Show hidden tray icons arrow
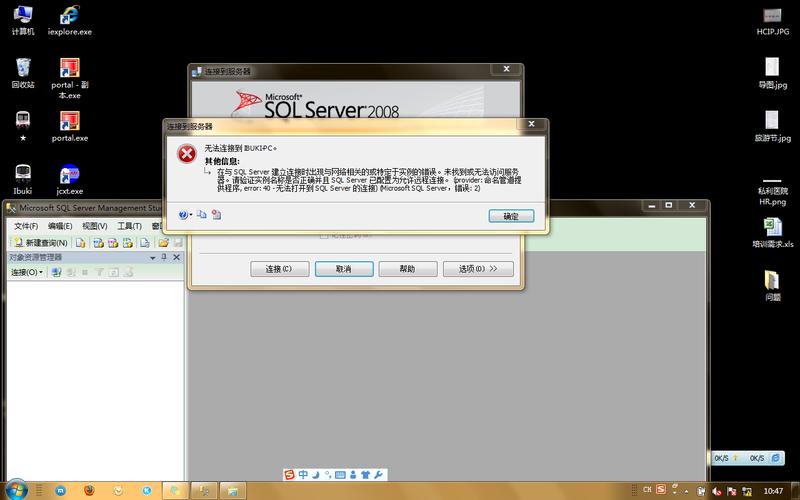 [686, 492]
